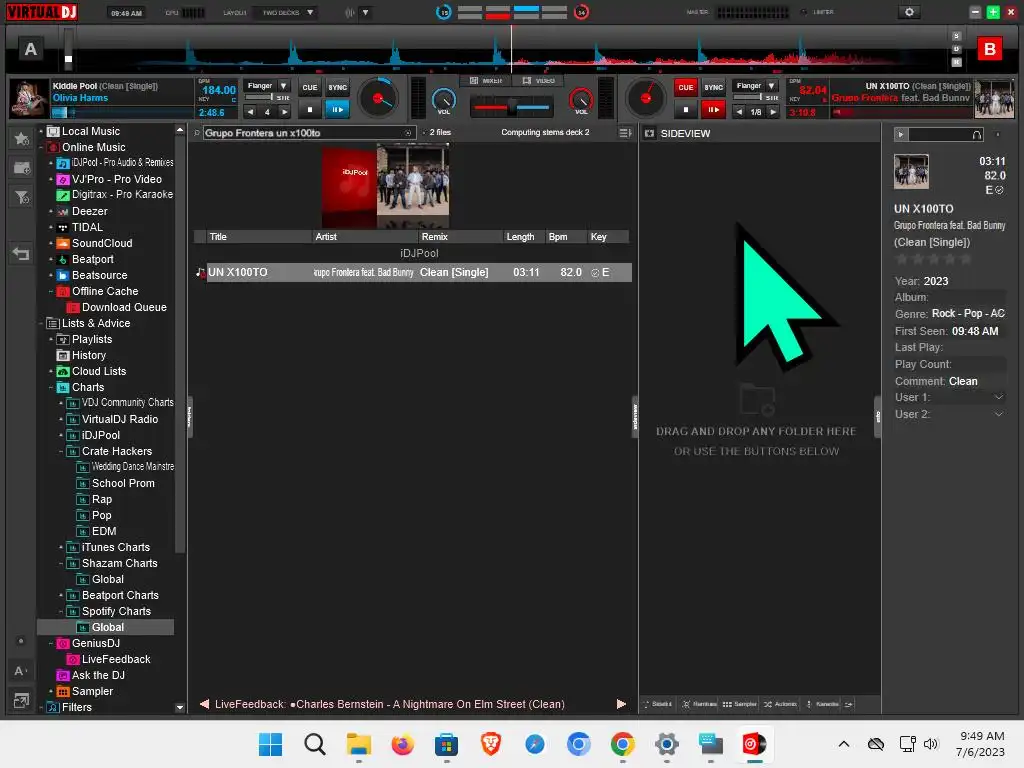The image size is (1024, 768).
Task: Expand the Beatport source
Action: coord(51,259)
